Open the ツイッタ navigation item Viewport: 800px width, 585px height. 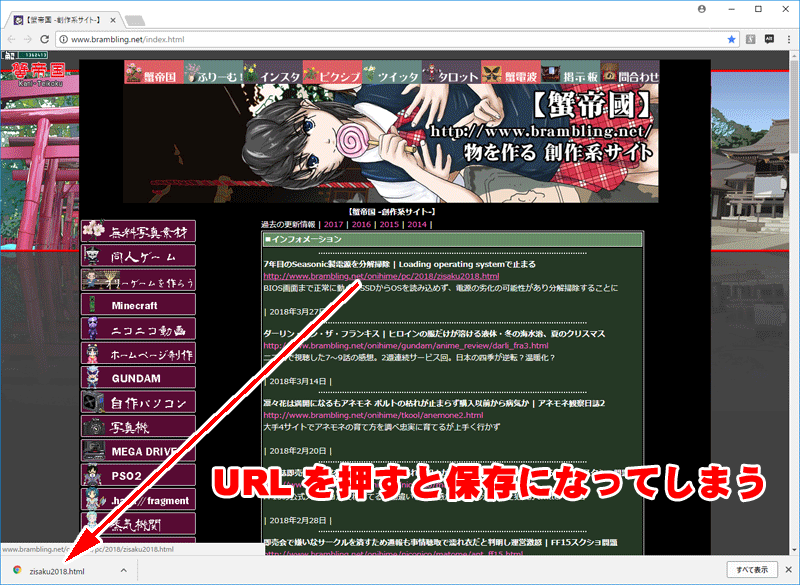[x=392, y=72]
